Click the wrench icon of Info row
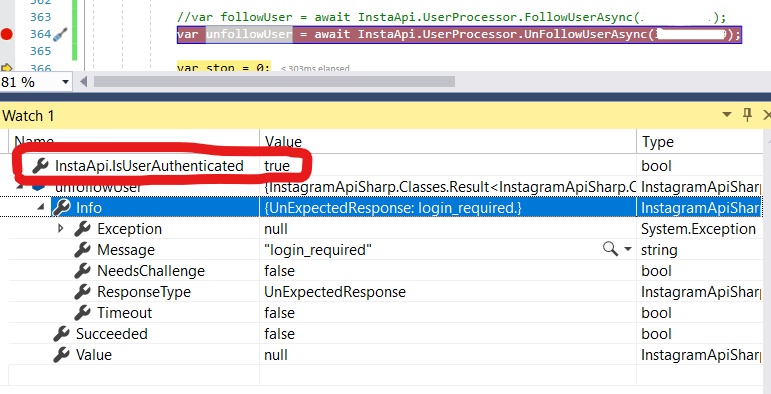This screenshot has height=394, width=771. coord(61,208)
